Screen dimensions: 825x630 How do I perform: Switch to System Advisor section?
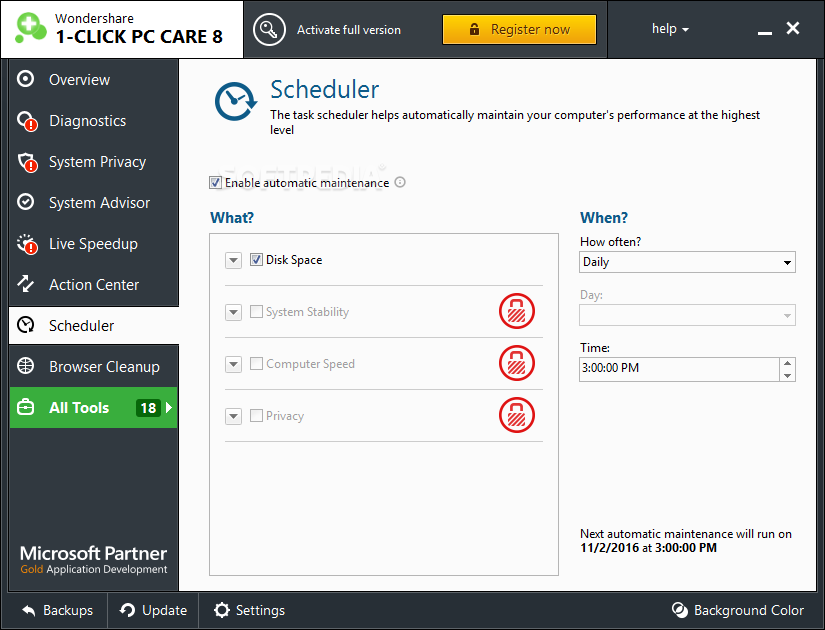[x=94, y=203]
